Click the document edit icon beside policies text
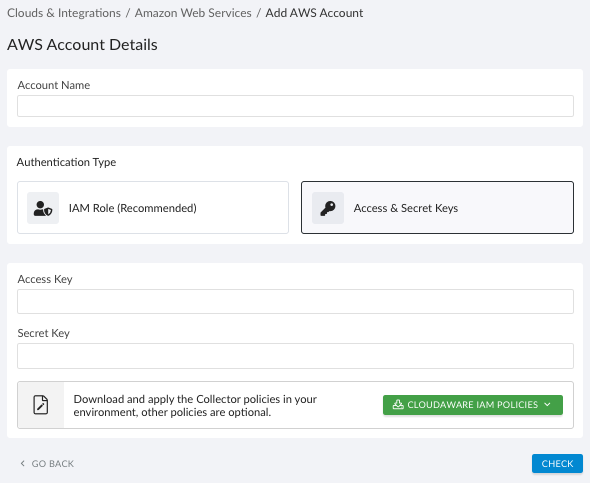 41,405
